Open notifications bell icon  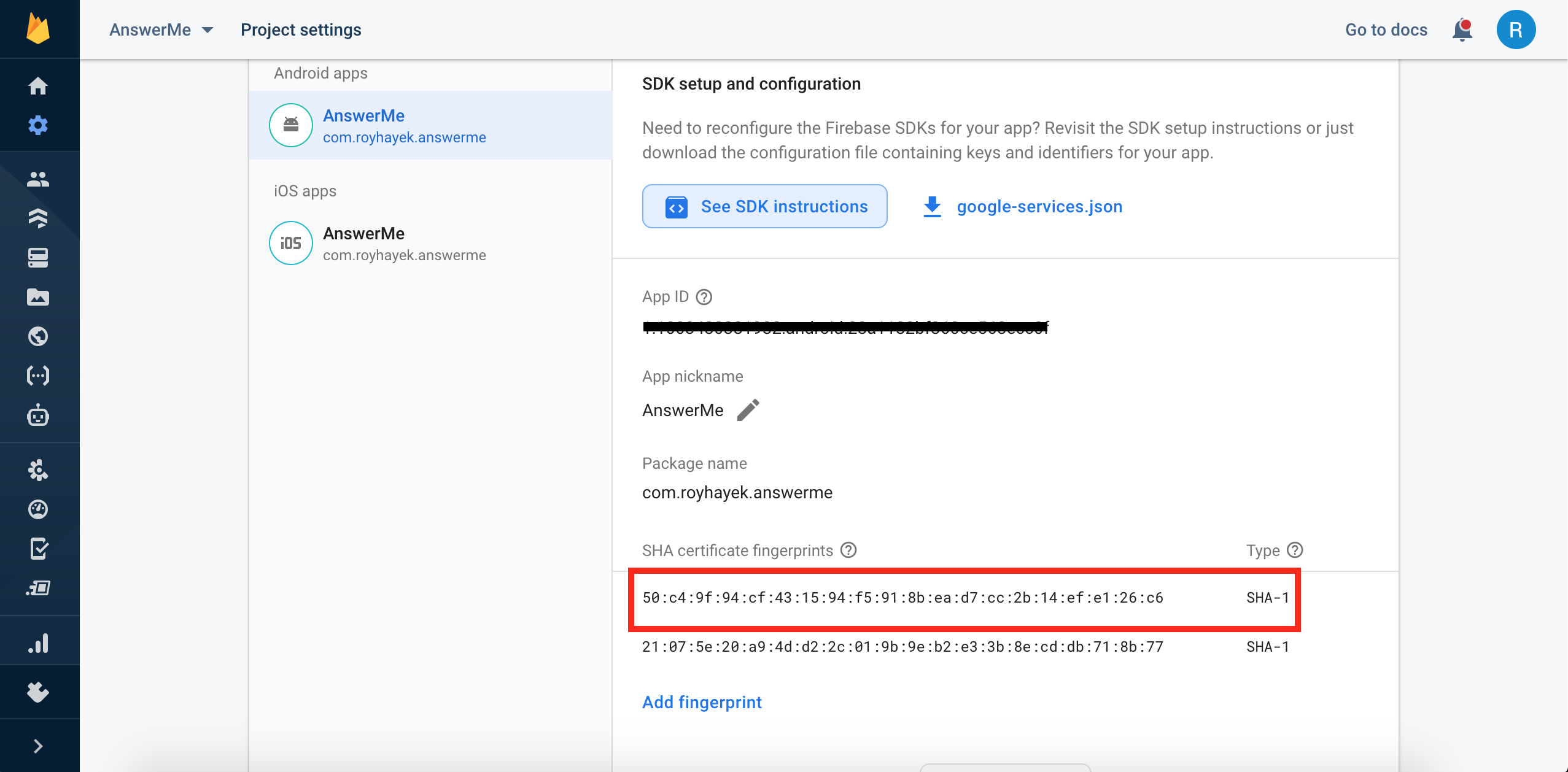1462,29
